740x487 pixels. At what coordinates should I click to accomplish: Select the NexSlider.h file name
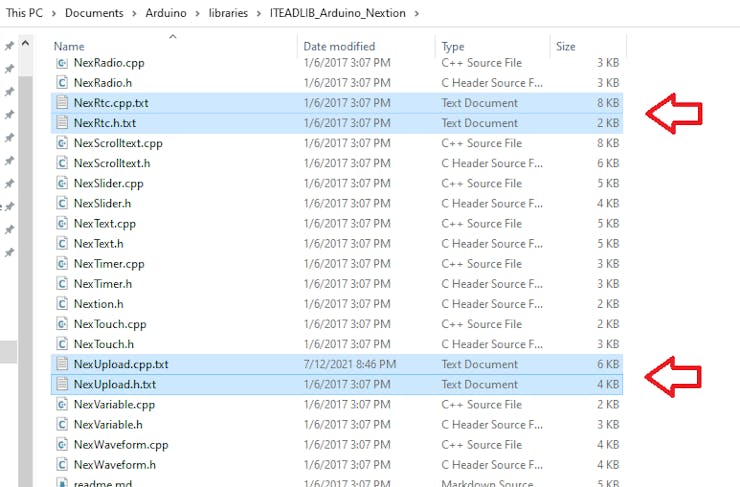click(x=102, y=203)
